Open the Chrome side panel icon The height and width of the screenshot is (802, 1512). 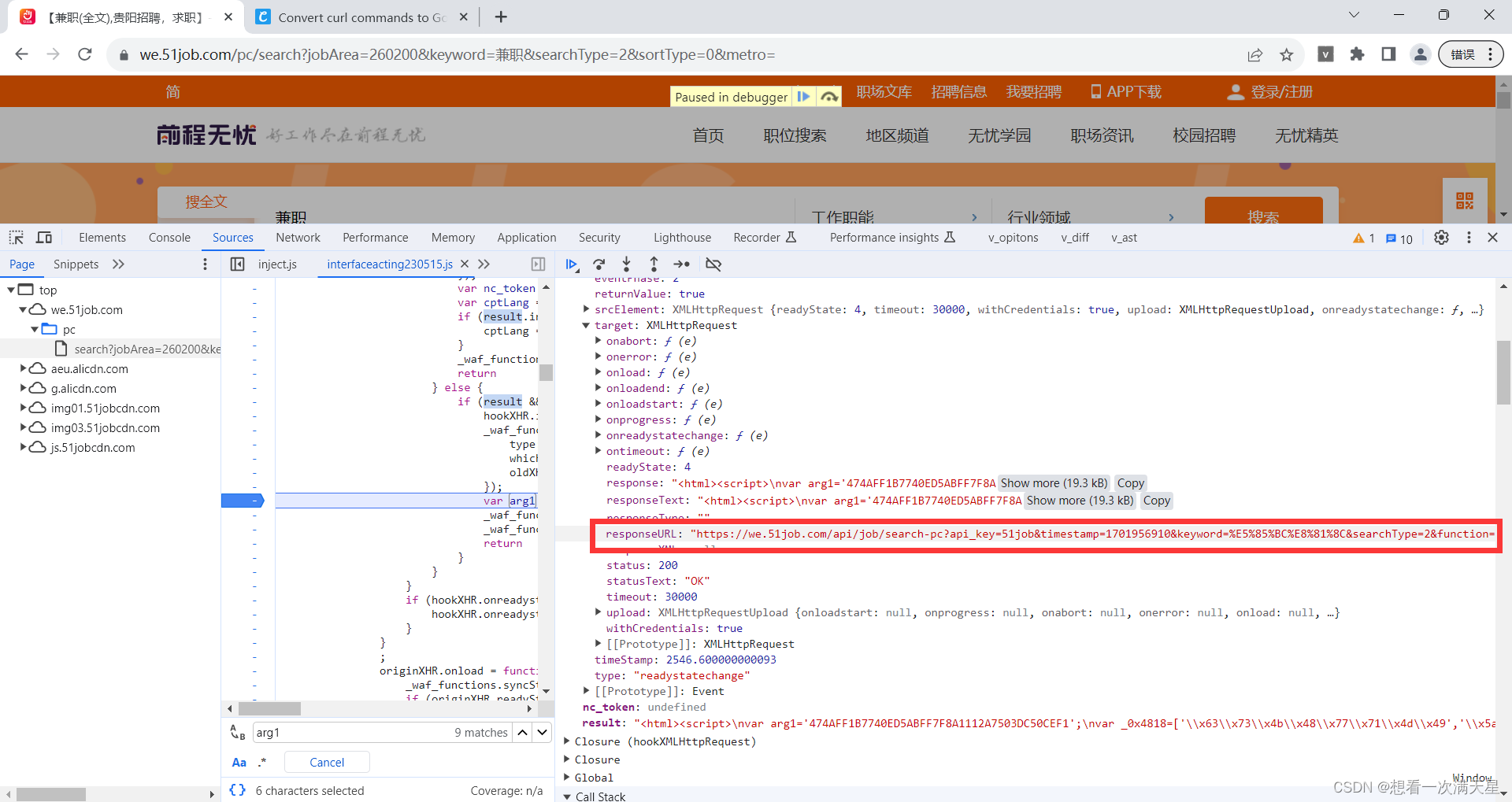1388,54
